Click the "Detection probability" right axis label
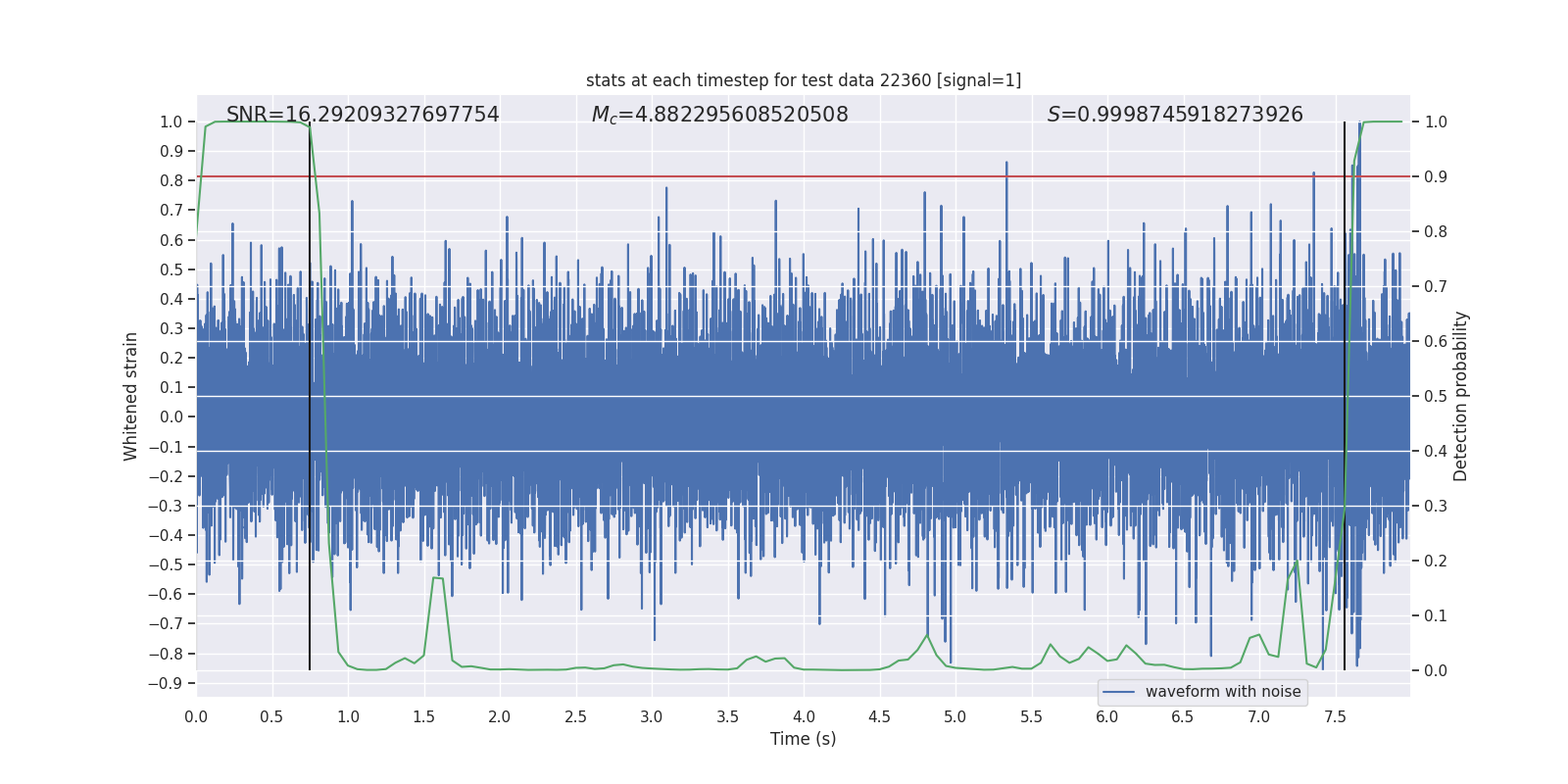This screenshot has height=784, width=1568. 1461,396
